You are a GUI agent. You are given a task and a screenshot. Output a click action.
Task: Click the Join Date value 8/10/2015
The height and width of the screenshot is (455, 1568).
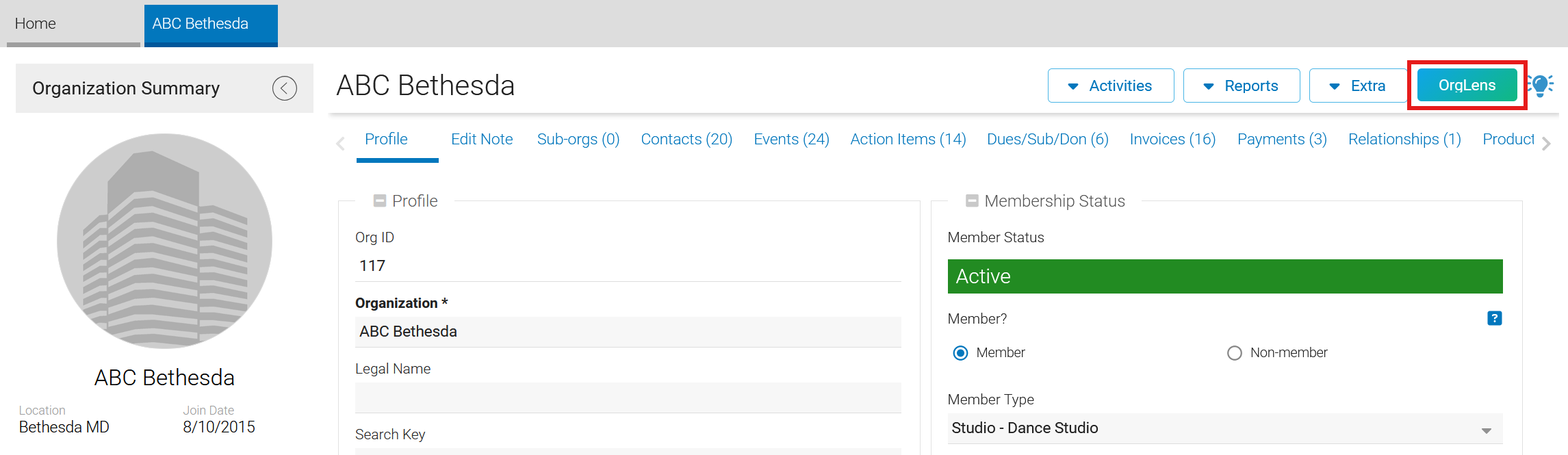[x=219, y=428]
